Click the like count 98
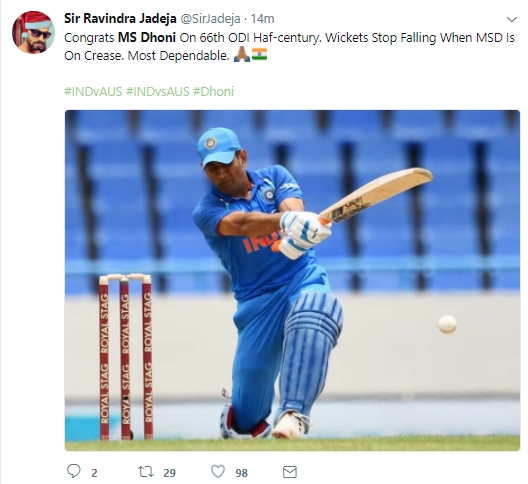The width and height of the screenshot is (528, 484). tap(241, 473)
